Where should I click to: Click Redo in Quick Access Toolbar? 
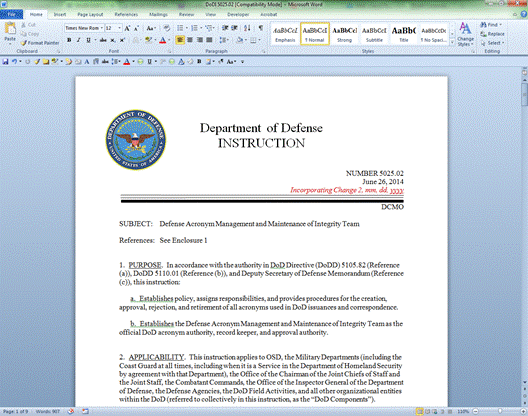click(28, 62)
